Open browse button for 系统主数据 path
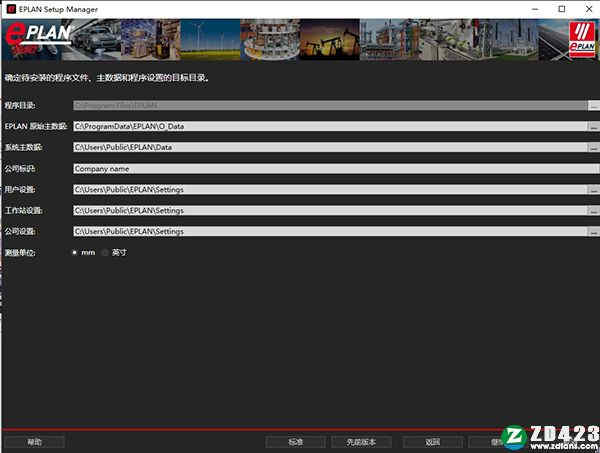Image resolution: width=600 pixels, height=453 pixels. click(x=594, y=147)
